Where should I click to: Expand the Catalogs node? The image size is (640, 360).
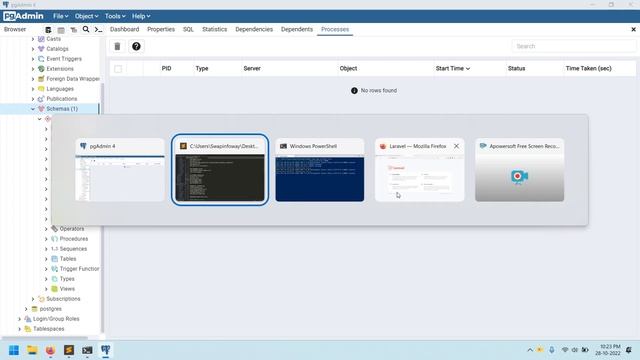(33, 49)
